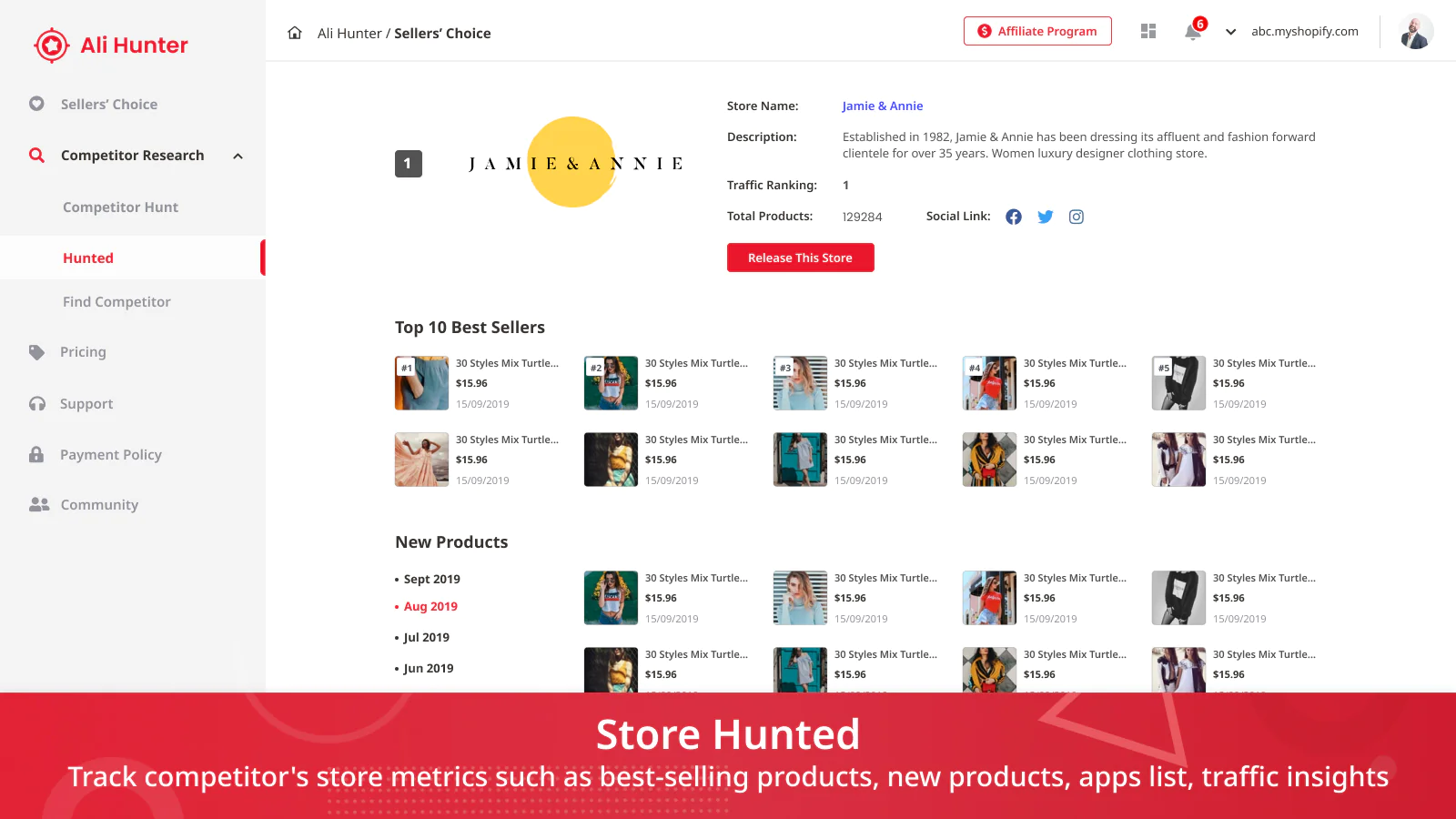Open the user profile avatar
The width and height of the screenshot is (1456, 819).
tap(1416, 31)
